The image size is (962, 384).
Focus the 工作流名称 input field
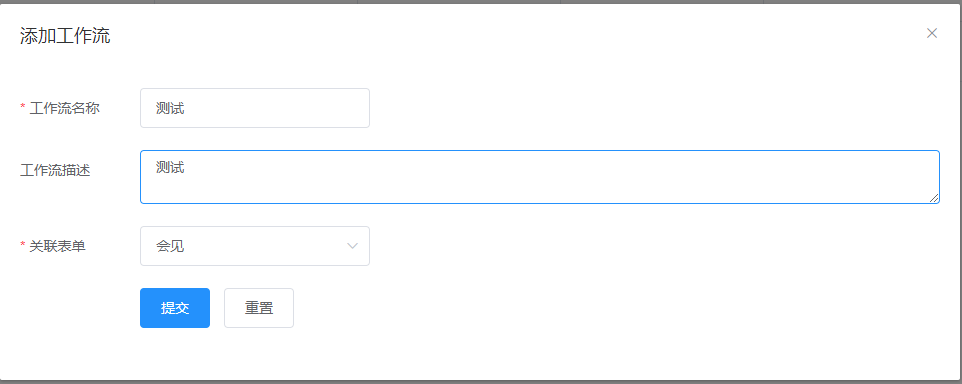[255, 108]
